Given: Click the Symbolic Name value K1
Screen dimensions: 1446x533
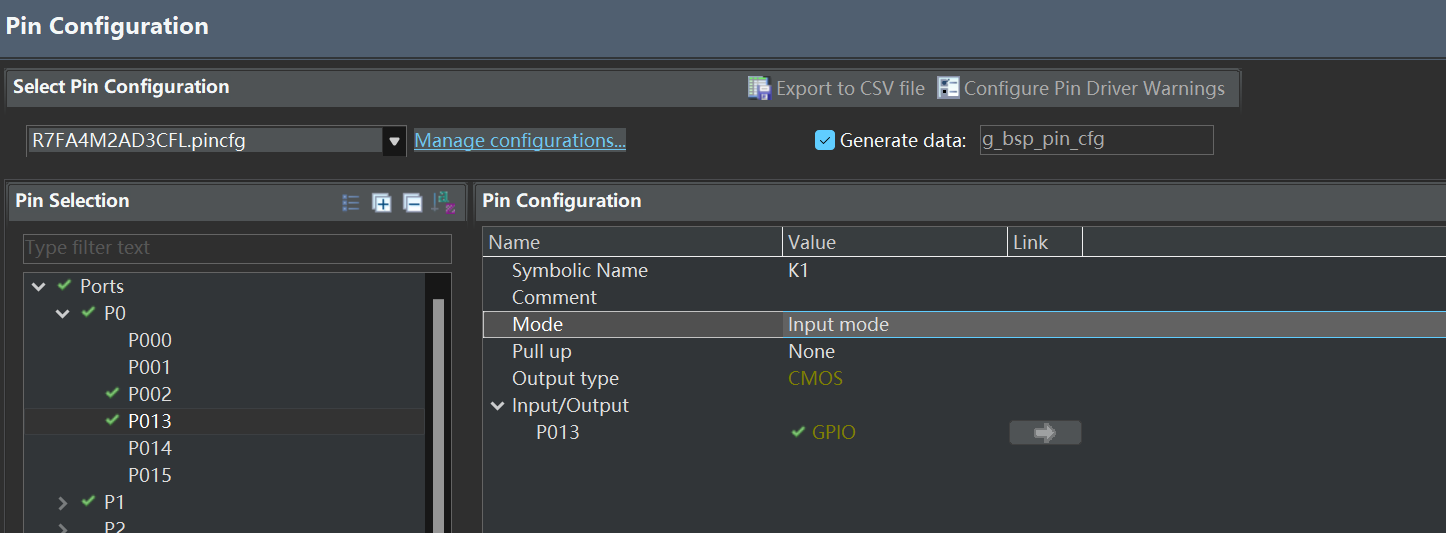Looking at the screenshot, I should tap(798, 270).
